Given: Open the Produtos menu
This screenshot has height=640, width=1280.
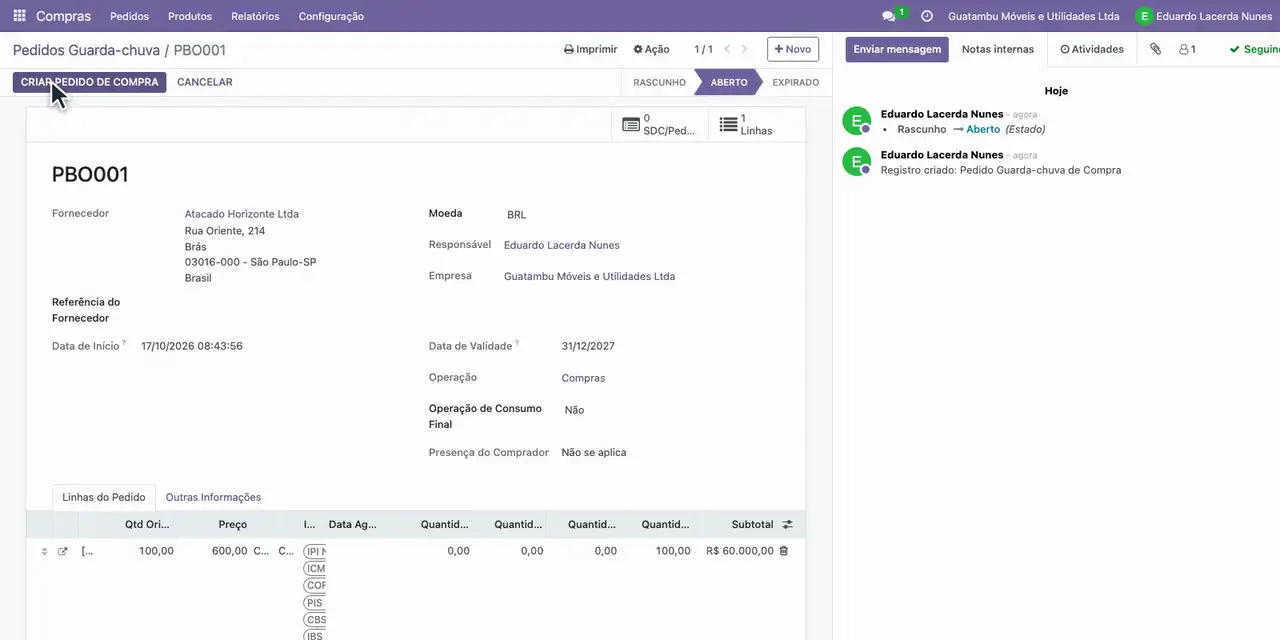Looking at the screenshot, I should click(x=190, y=16).
